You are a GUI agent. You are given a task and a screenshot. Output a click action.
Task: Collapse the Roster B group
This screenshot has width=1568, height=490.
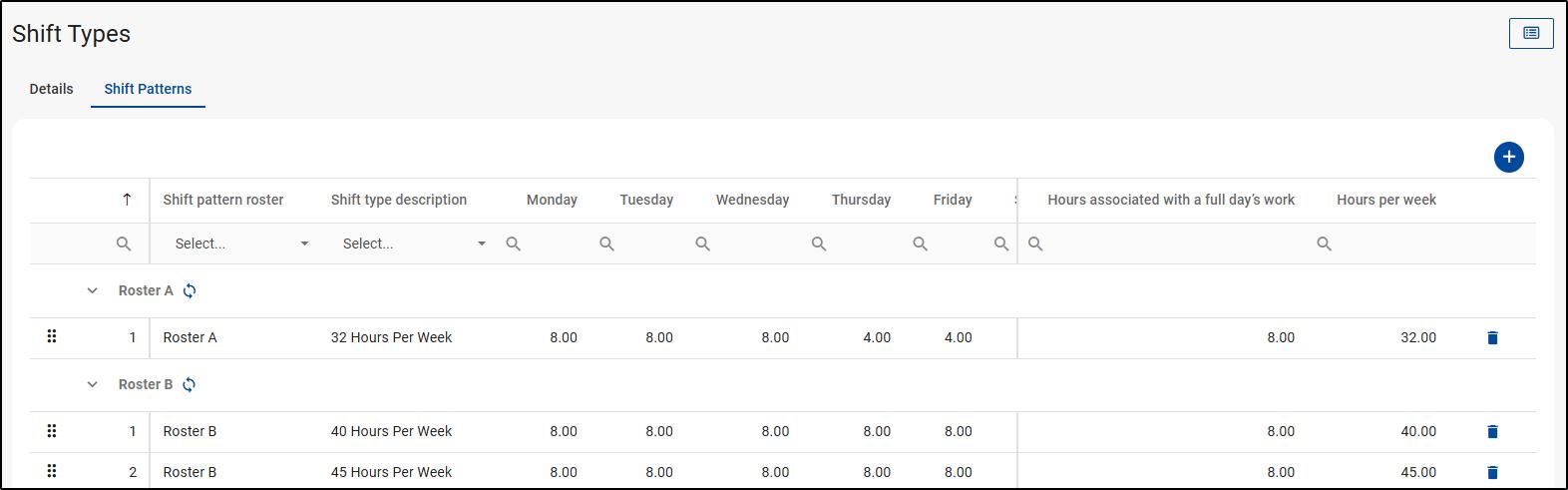pyautogui.click(x=93, y=385)
